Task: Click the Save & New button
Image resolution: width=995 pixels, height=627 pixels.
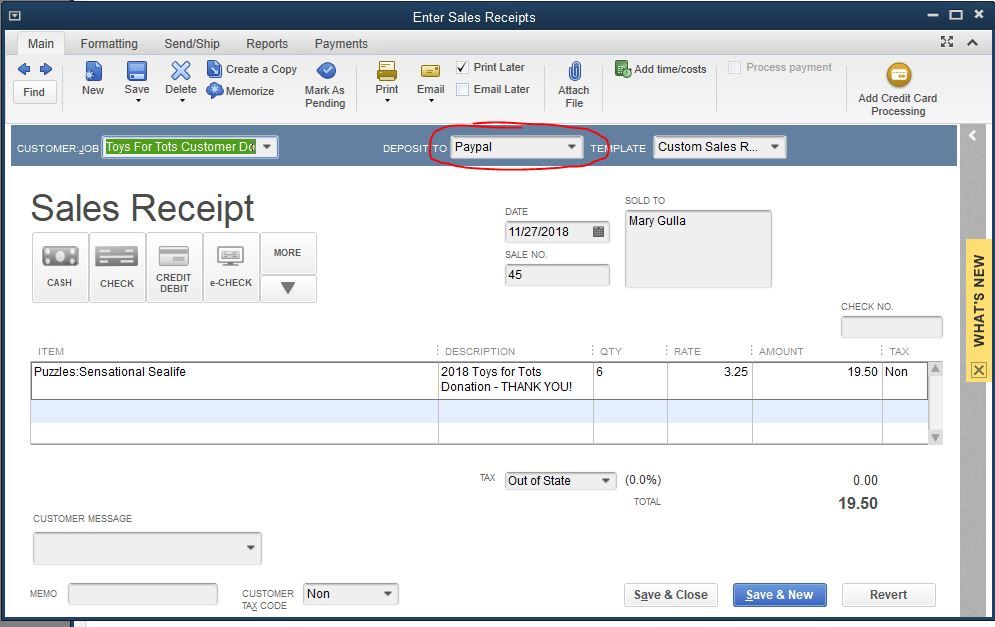Action: 779,595
